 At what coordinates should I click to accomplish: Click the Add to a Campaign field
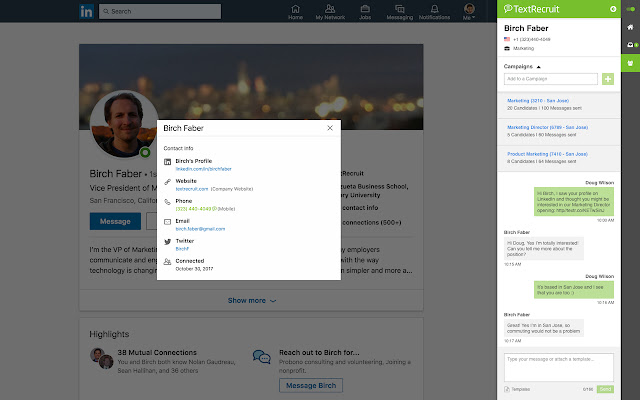(x=551, y=79)
